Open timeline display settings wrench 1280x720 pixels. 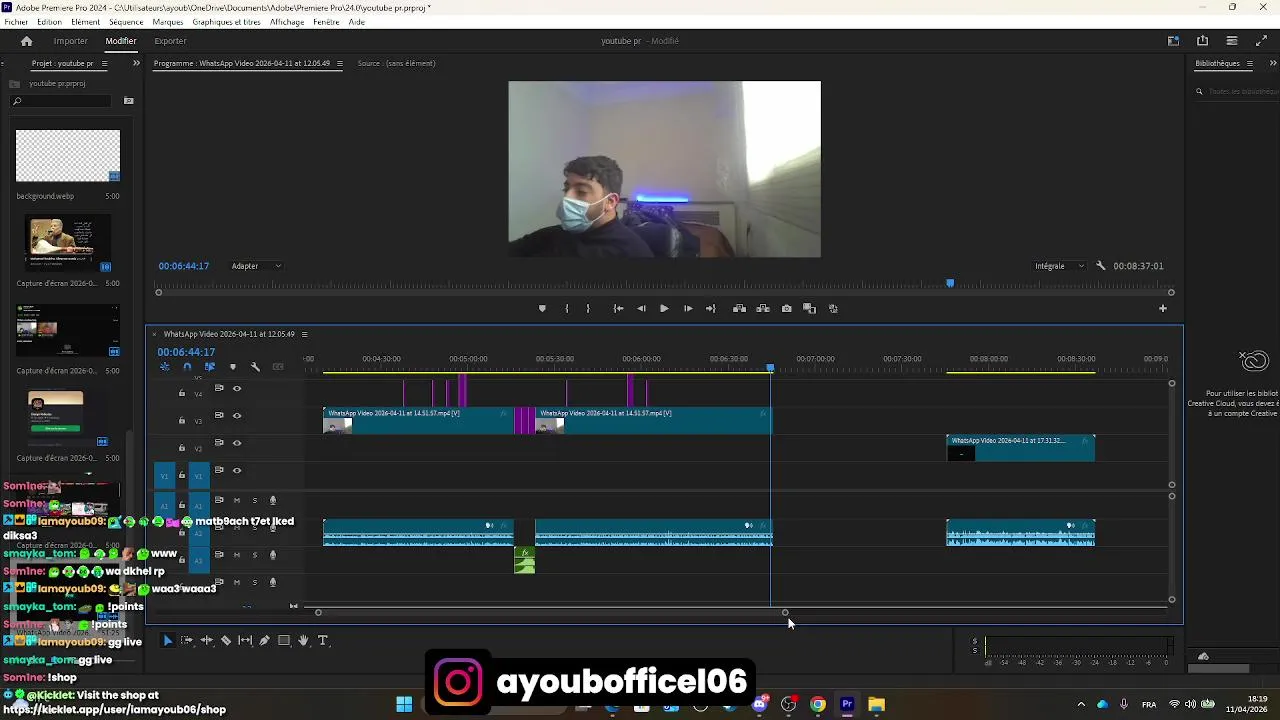coord(255,367)
